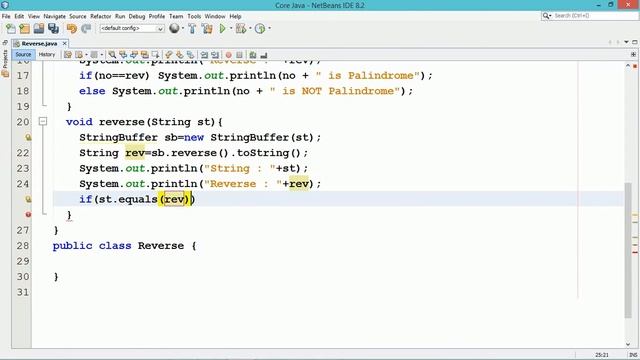Click the Profile Project clock icon
The height and width of the screenshot is (360, 640).
pyautogui.click(x=260, y=29)
